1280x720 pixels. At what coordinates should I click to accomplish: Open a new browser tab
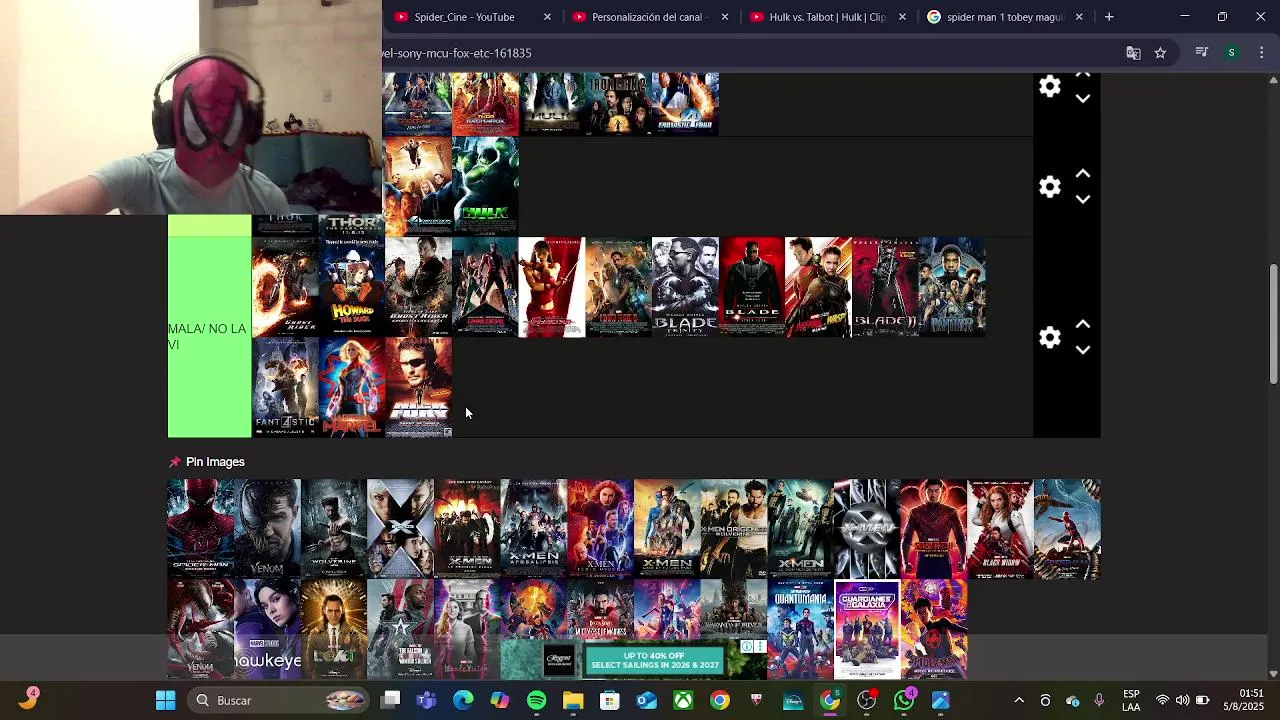pos(1109,17)
